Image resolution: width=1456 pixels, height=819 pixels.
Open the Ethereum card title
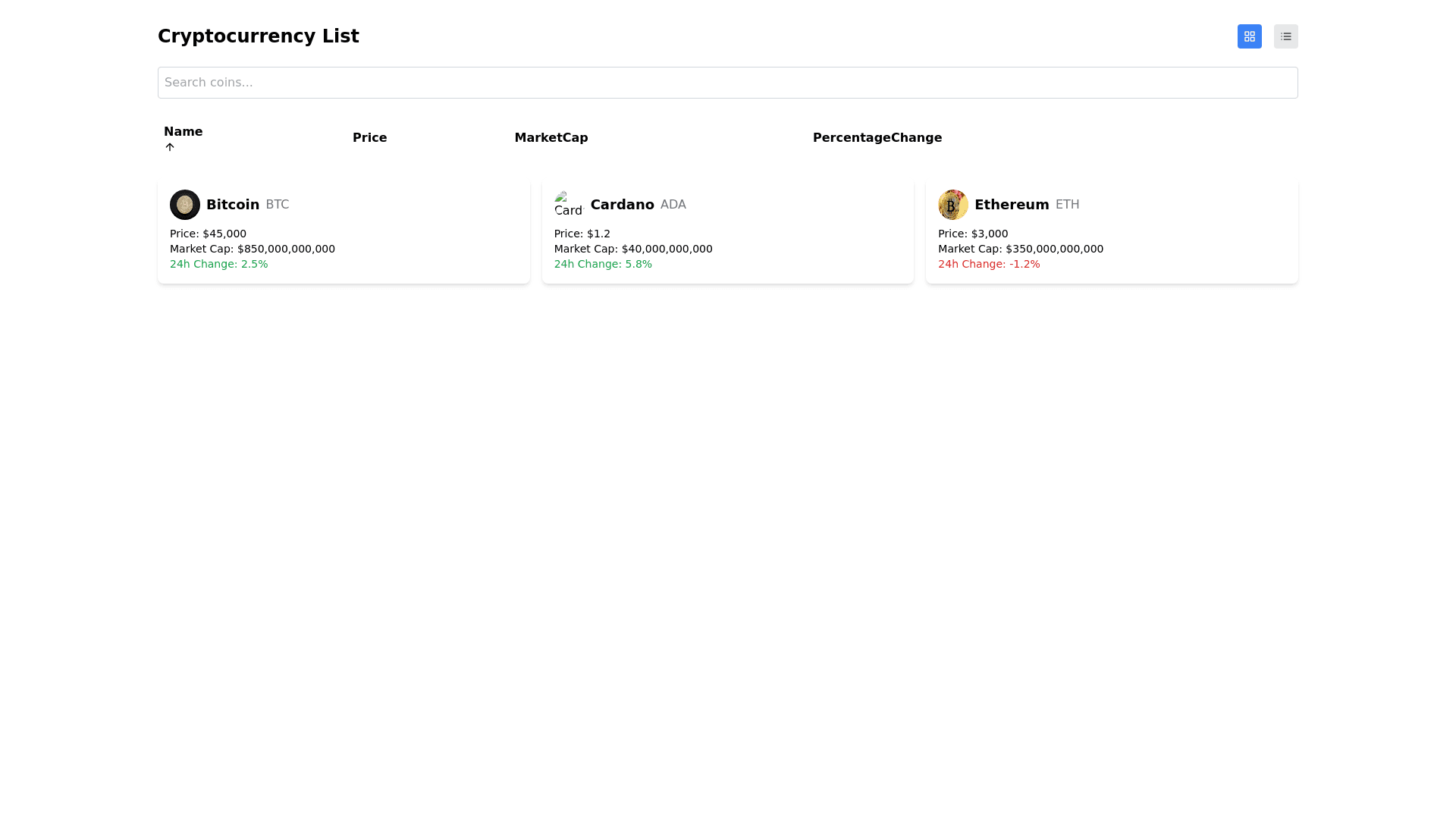click(x=1012, y=205)
